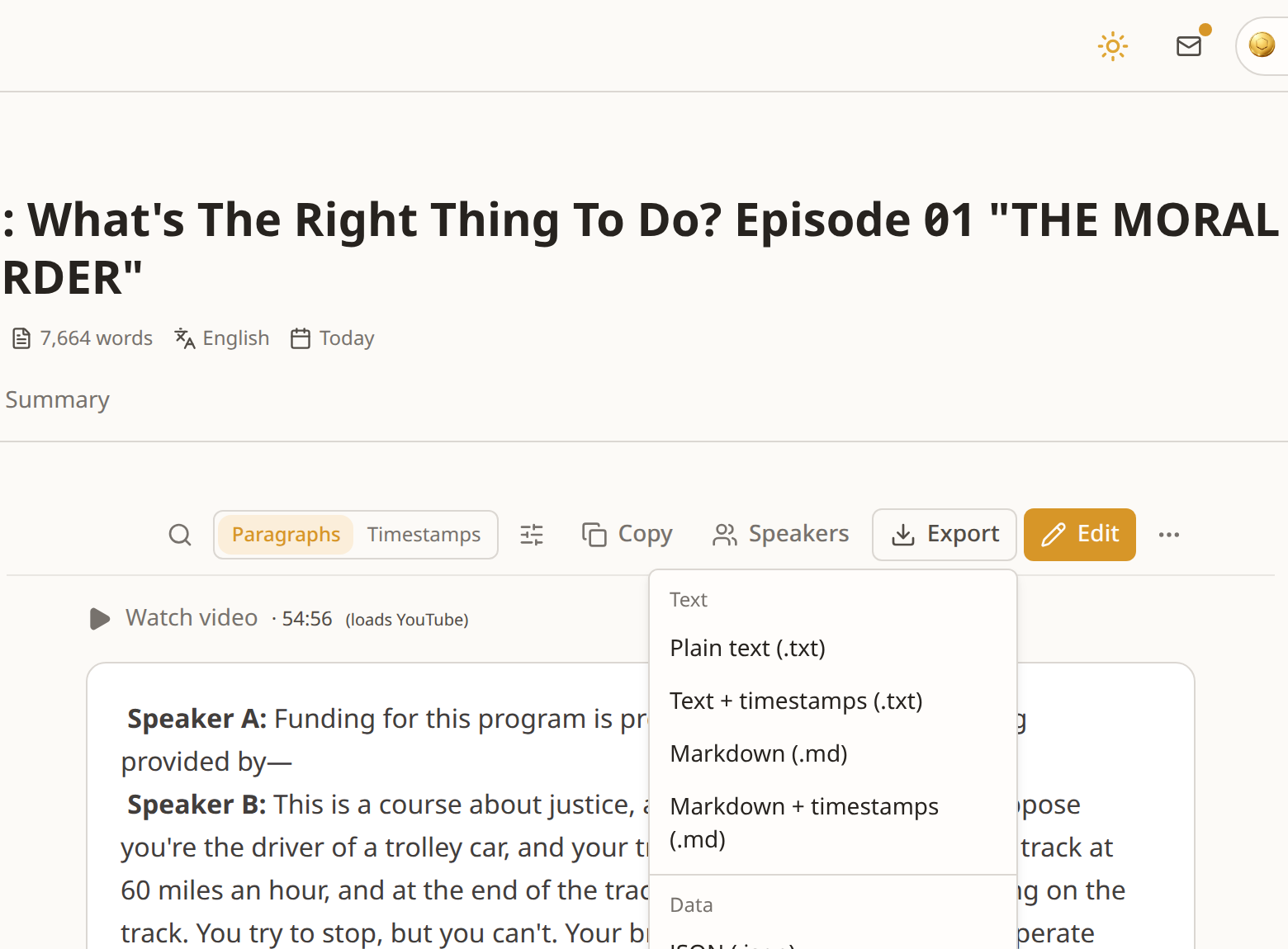Click the 54:56 video duration
This screenshot has height=949, width=1288.
[x=307, y=619]
